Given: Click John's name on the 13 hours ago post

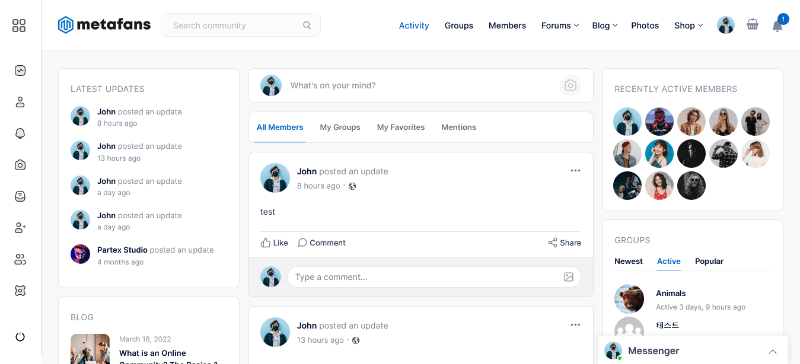Looking at the screenshot, I should [307, 326].
